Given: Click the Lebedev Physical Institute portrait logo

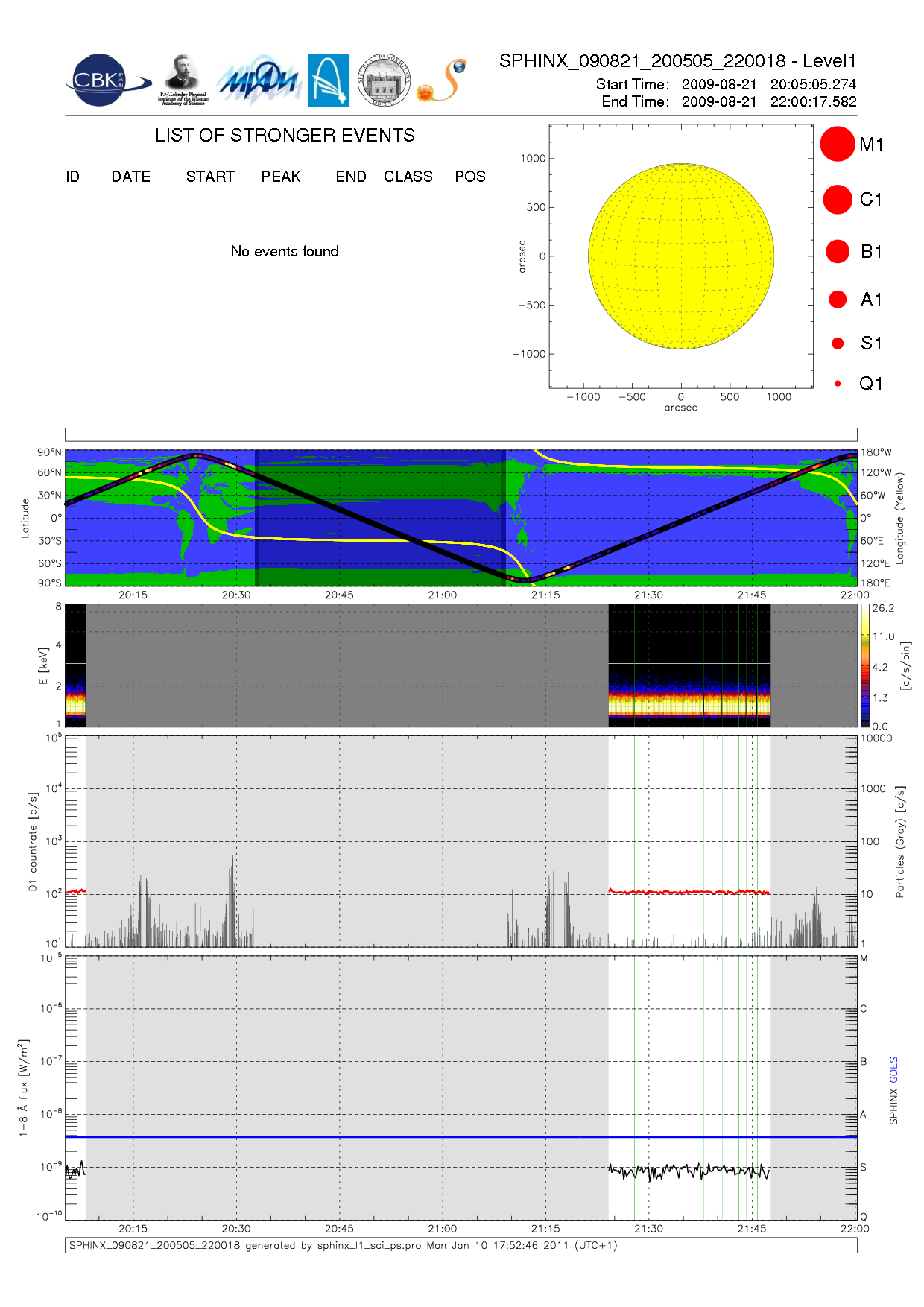Looking at the screenshot, I should pyautogui.click(x=183, y=80).
